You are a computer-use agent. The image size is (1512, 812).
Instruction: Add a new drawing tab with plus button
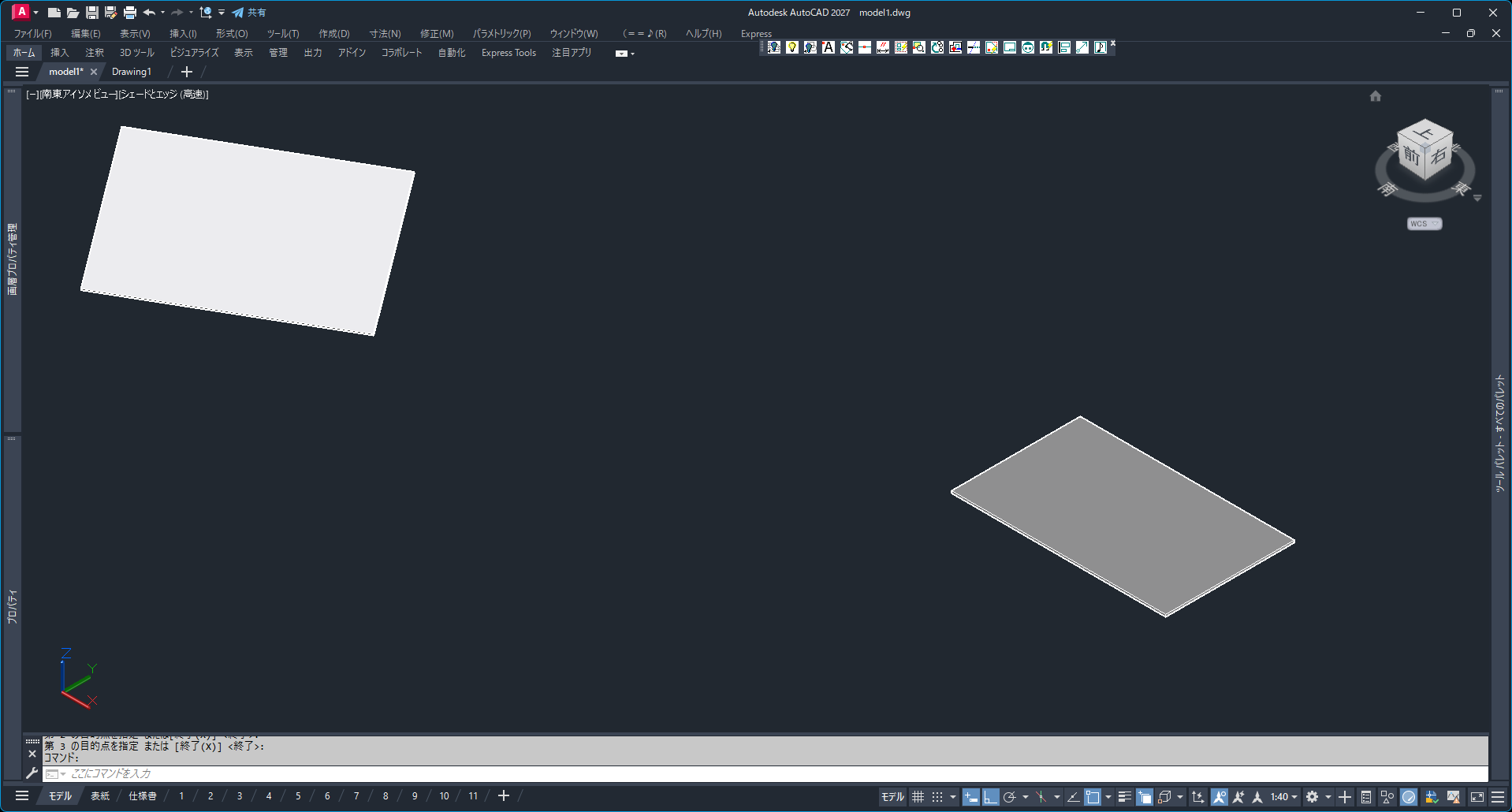pos(187,72)
